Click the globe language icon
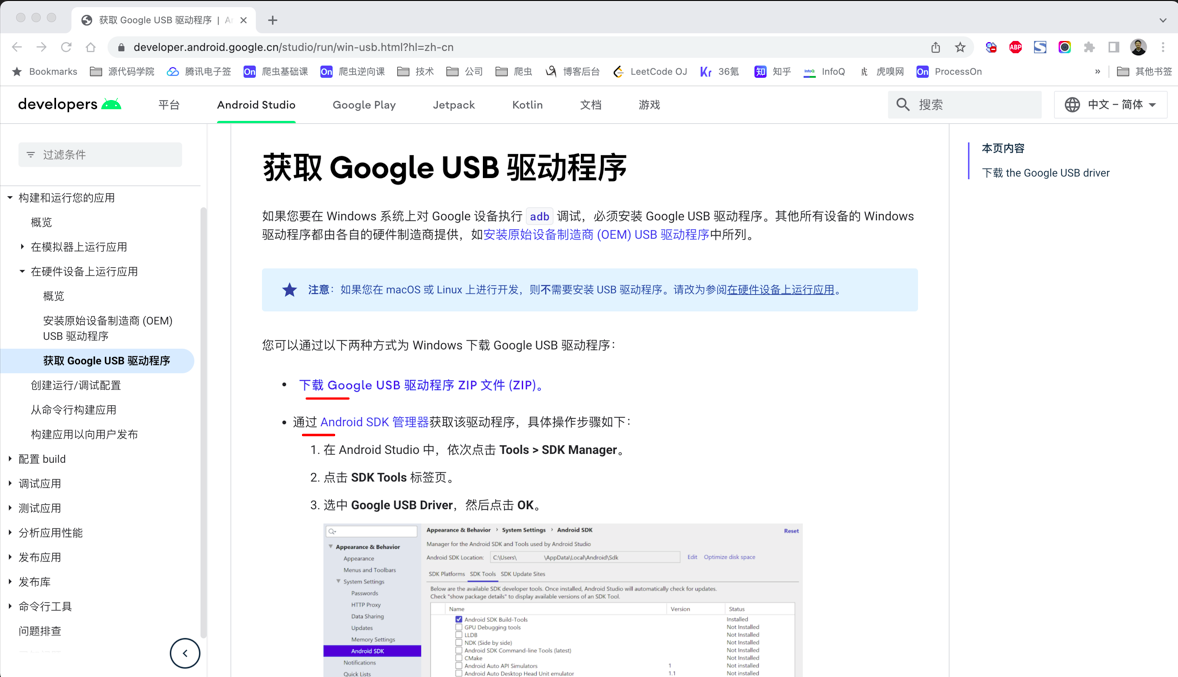The width and height of the screenshot is (1178, 677). [1072, 104]
